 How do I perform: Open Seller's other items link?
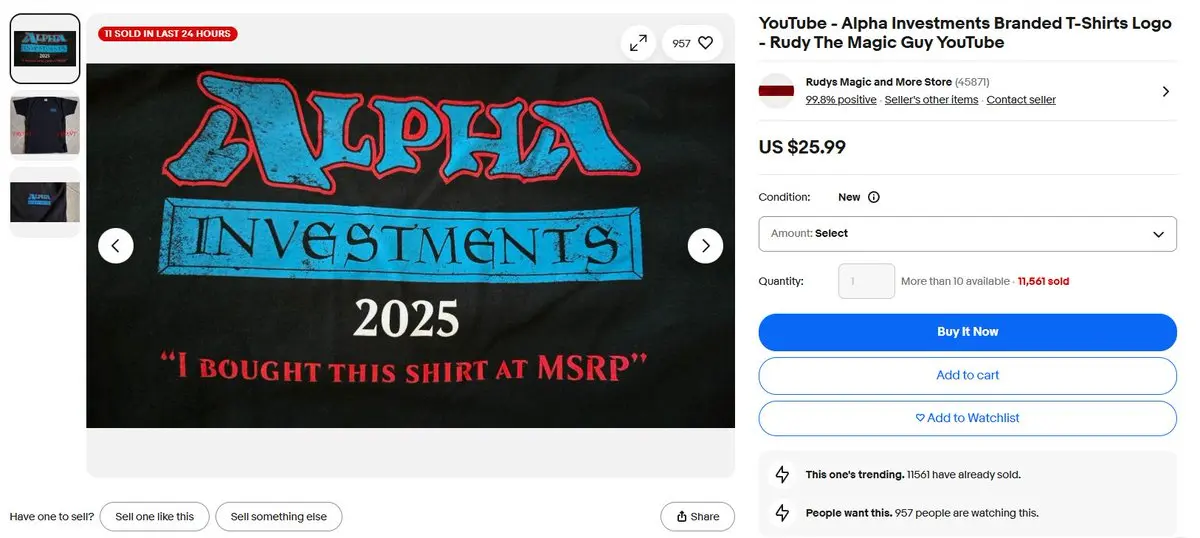click(x=931, y=100)
